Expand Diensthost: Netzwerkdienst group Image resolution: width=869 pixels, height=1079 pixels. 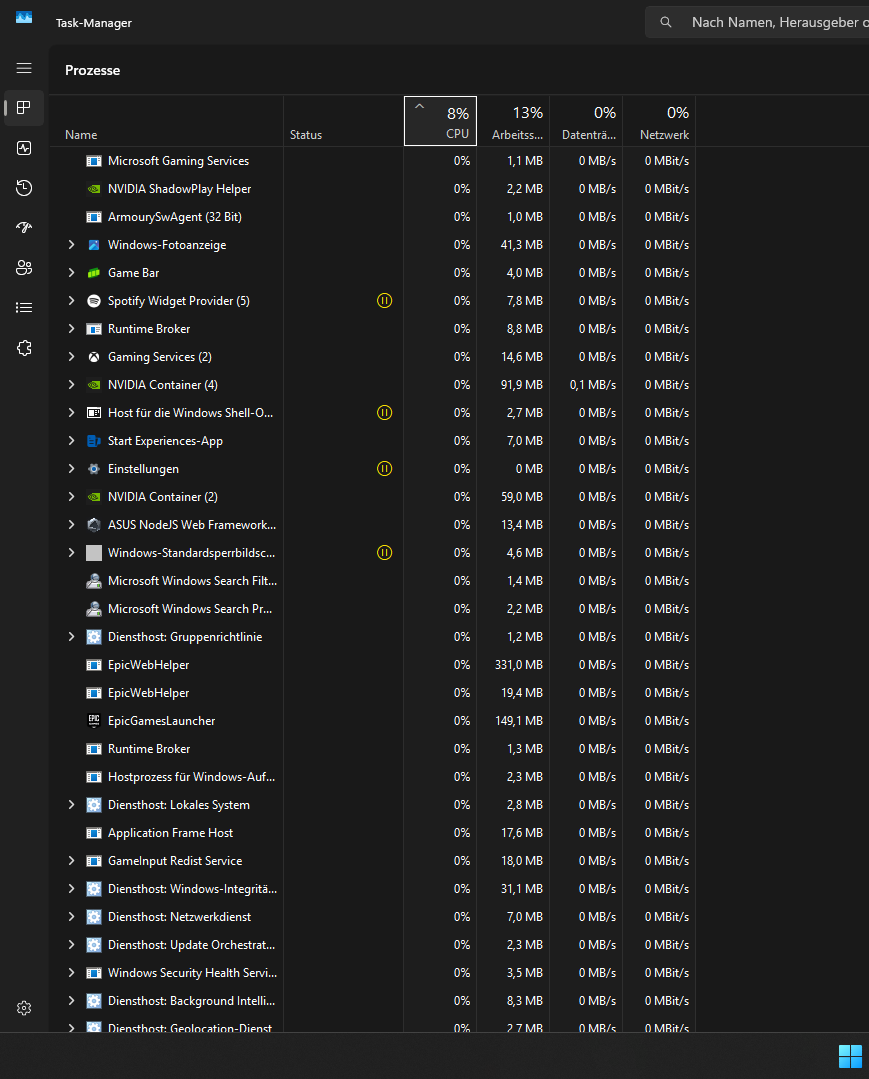click(72, 917)
